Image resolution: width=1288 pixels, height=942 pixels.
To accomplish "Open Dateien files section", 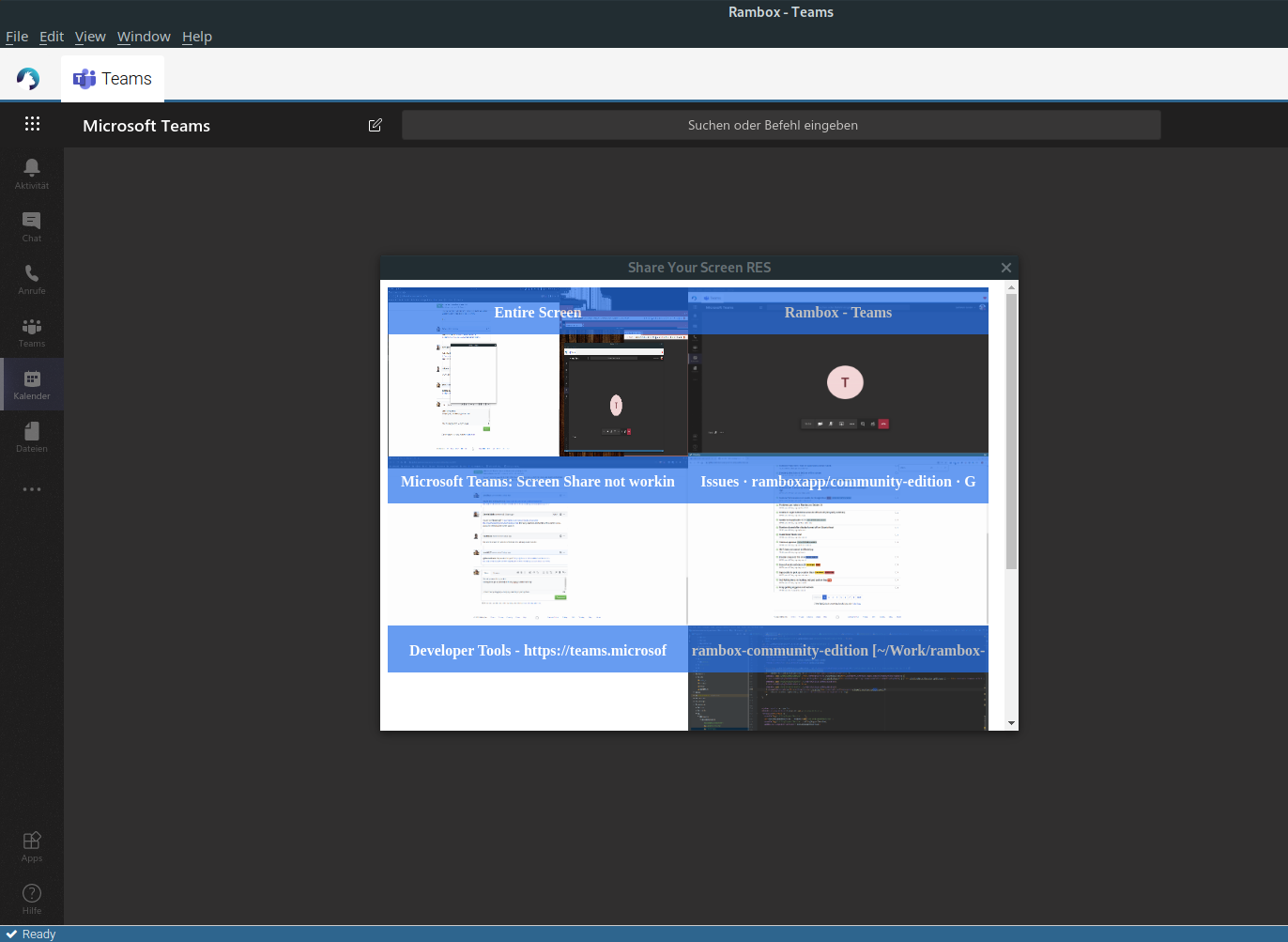I will (32, 437).
